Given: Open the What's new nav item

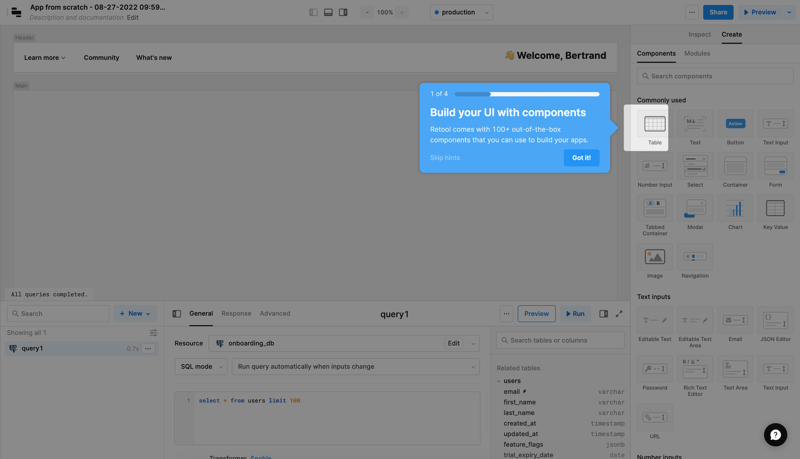Looking at the screenshot, I should point(154,58).
